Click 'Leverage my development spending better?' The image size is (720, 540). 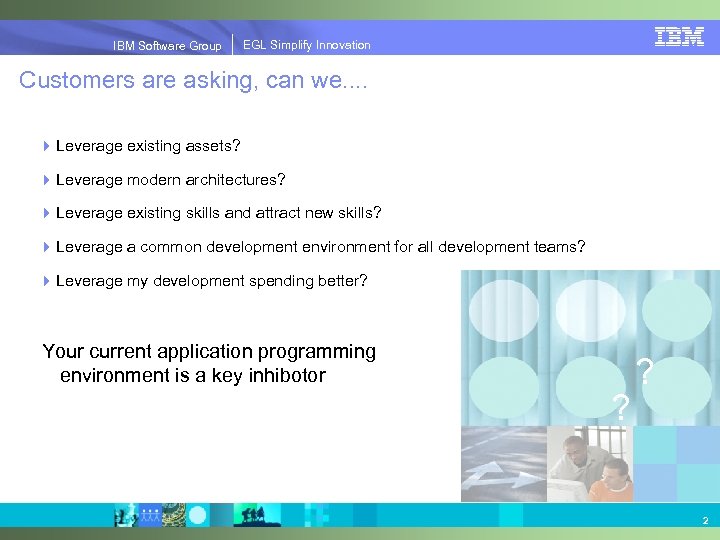tap(212, 281)
